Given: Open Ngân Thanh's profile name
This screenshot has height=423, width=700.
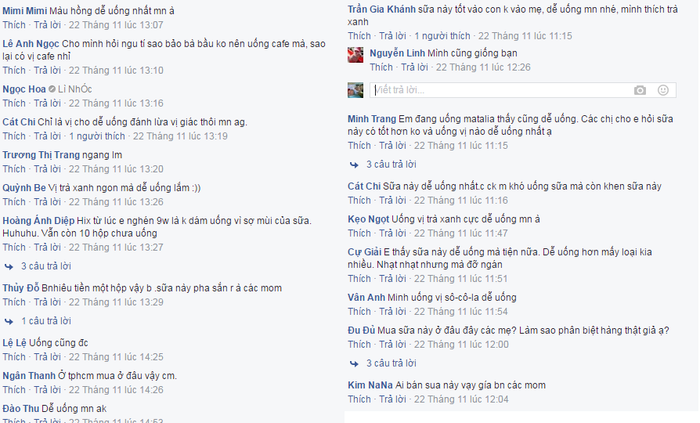Looking at the screenshot, I should coord(29,376).
